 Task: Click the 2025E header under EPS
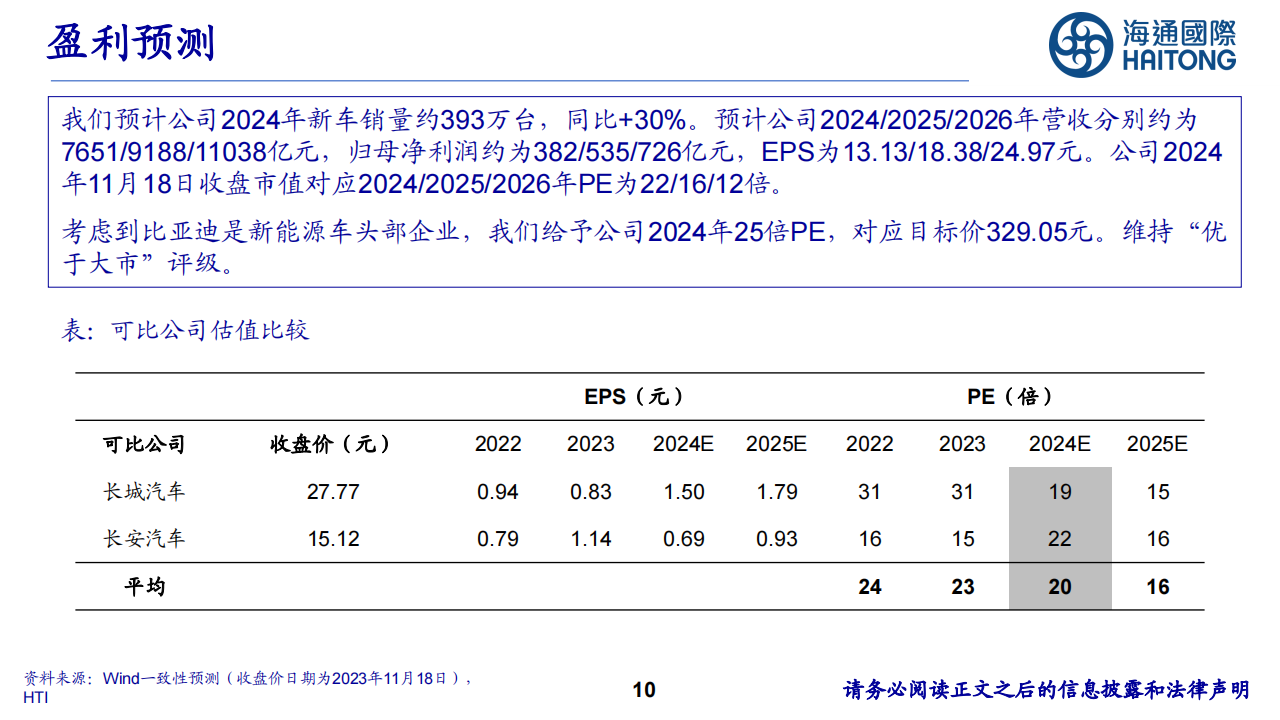click(x=776, y=444)
